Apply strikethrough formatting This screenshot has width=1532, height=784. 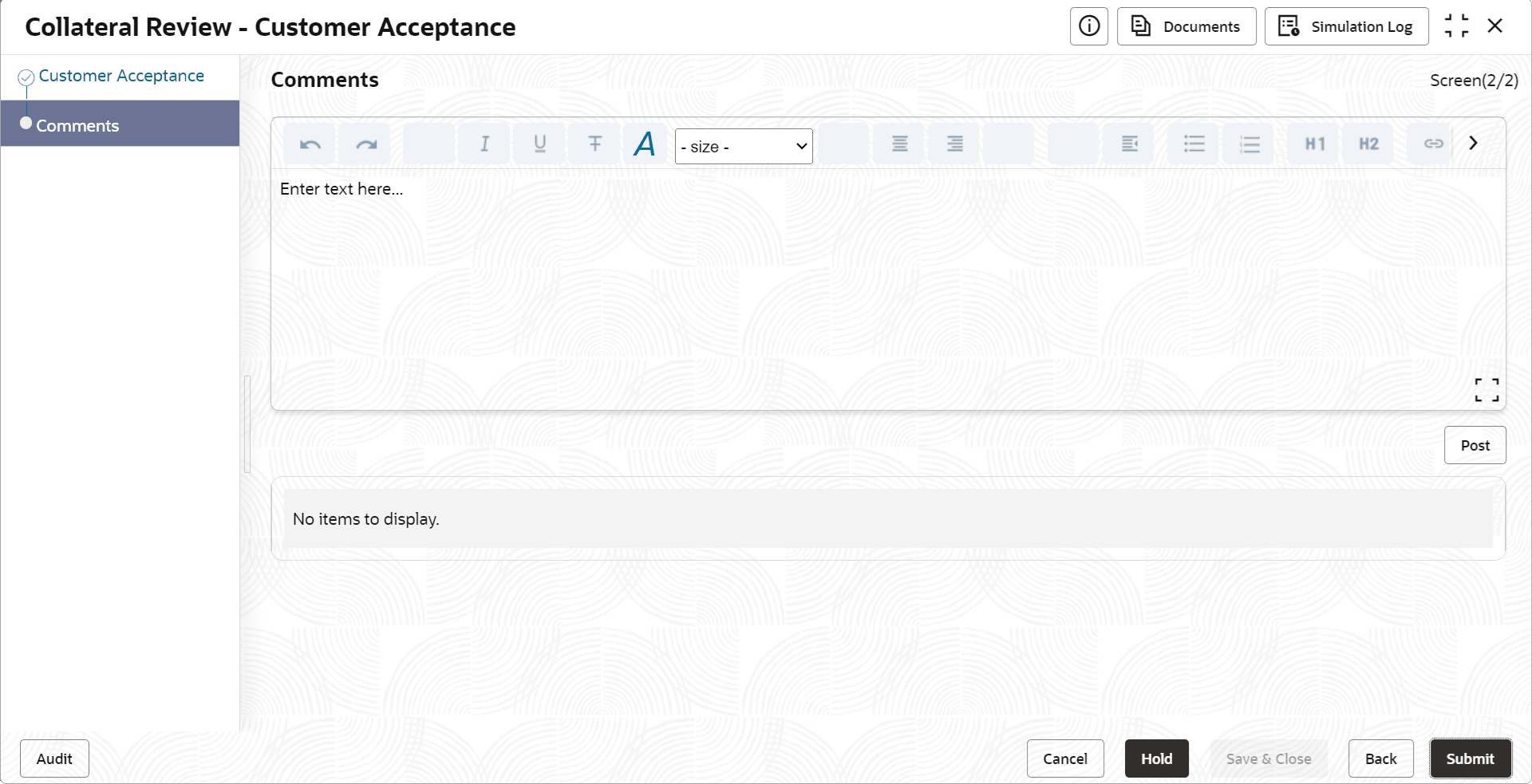pos(594,144)
